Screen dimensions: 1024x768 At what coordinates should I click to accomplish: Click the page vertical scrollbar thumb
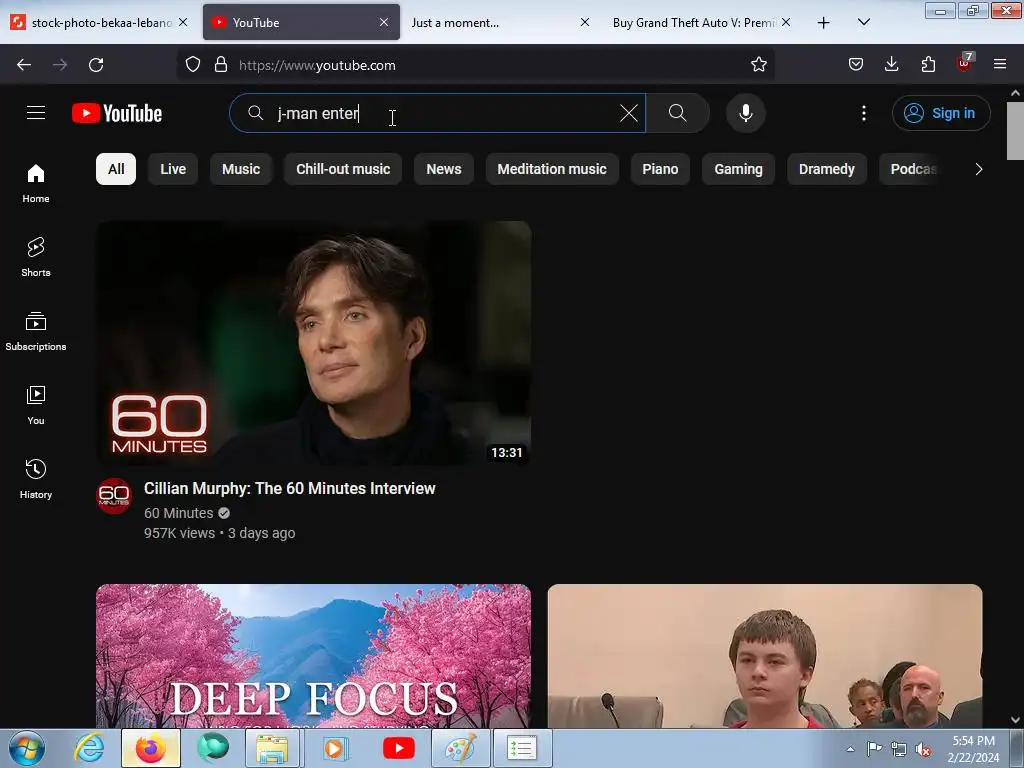1015,131
